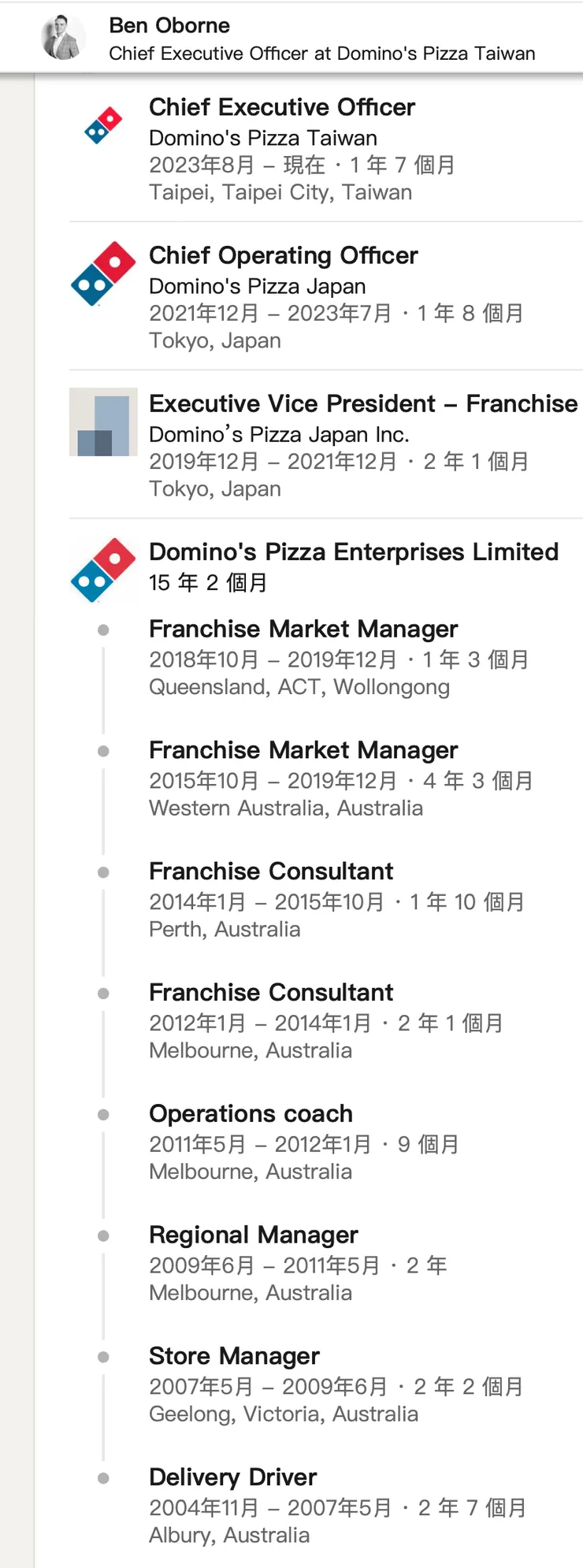This screenshot has height=1568, width=583.
Task: Open the Chief Executive Officer position title
Action: tap(282, 107)
